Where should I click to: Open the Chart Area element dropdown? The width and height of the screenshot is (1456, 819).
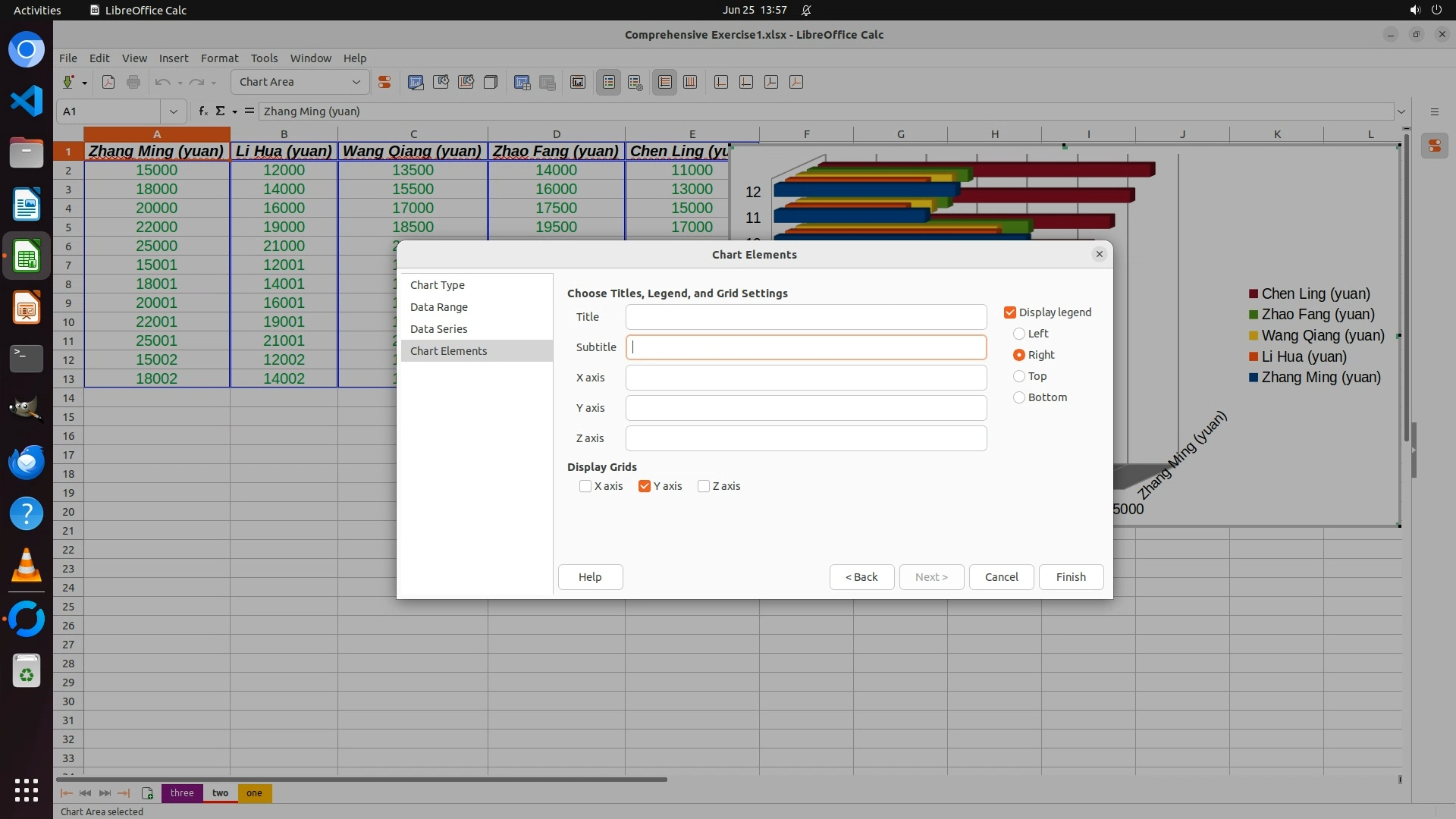(x=356, y=82)
